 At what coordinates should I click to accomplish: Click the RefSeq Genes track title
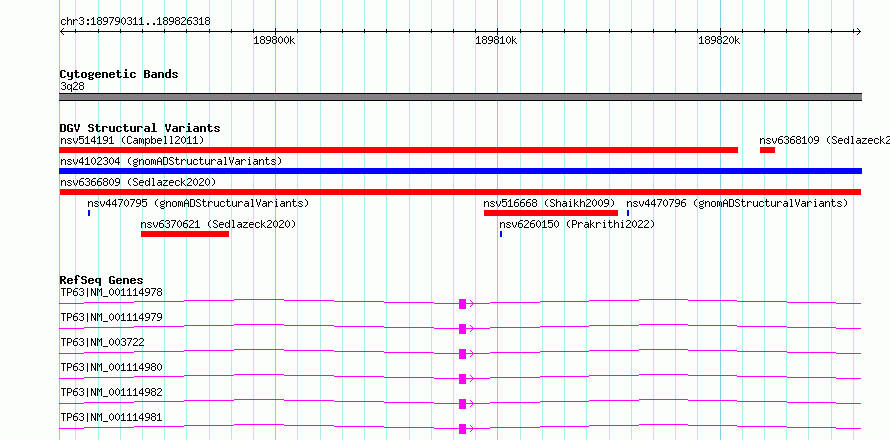click(x=102, y=280)
